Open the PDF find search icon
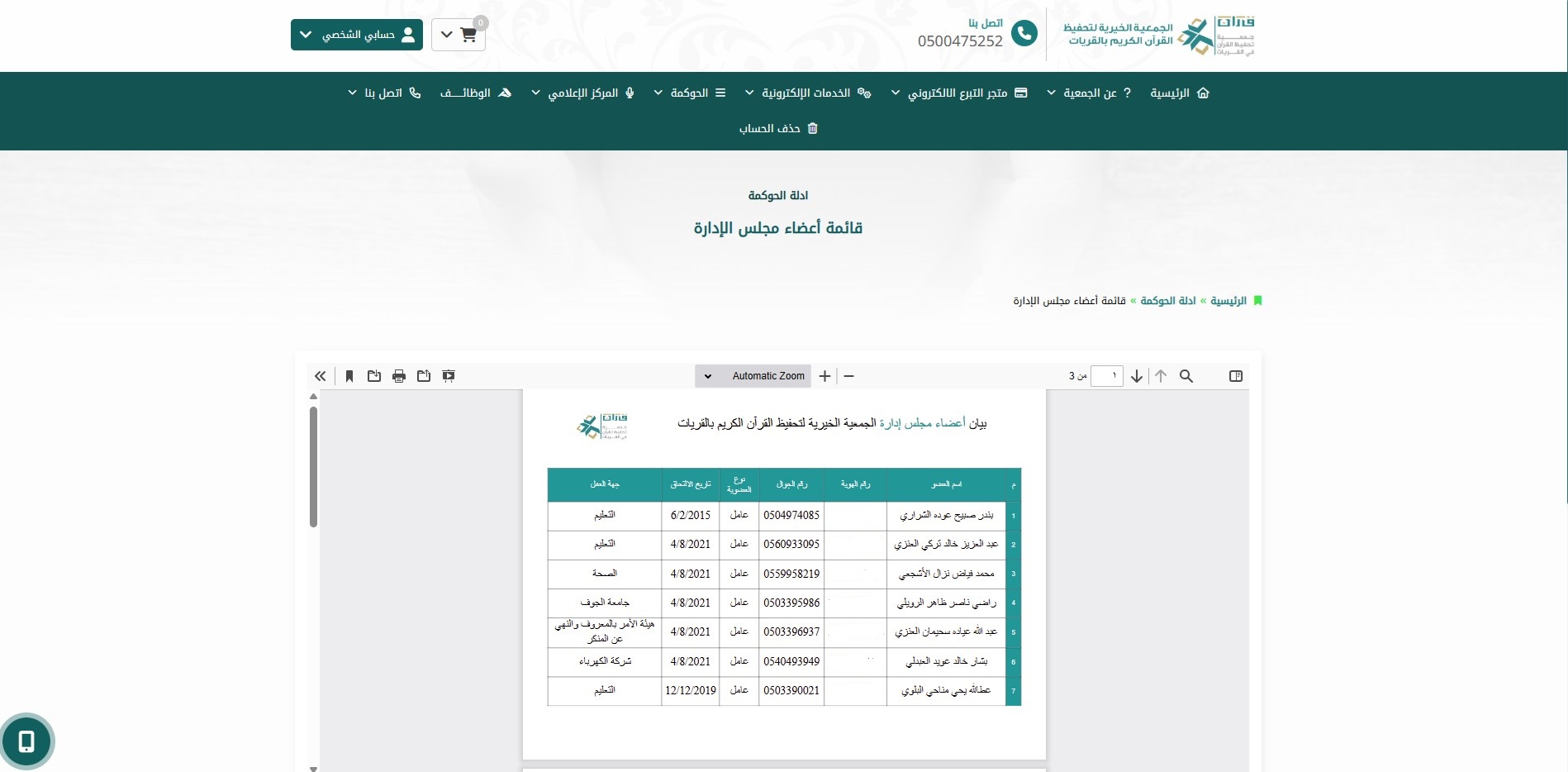Viewport: 1568px width, 772px height. pyautogui.click(x=1186, y=376)
